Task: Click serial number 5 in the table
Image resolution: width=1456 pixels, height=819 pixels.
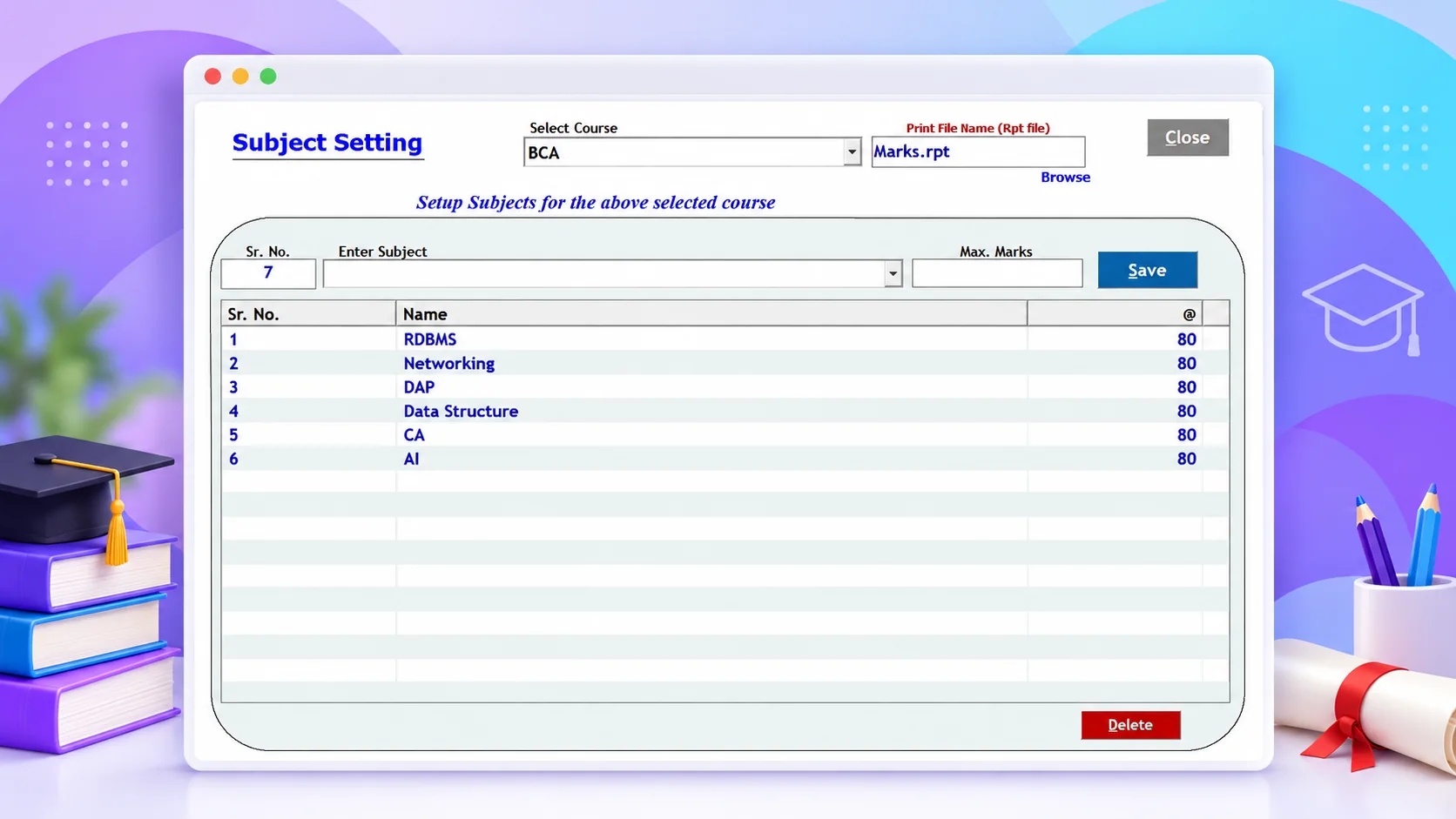Action: [x=233, y=435]
